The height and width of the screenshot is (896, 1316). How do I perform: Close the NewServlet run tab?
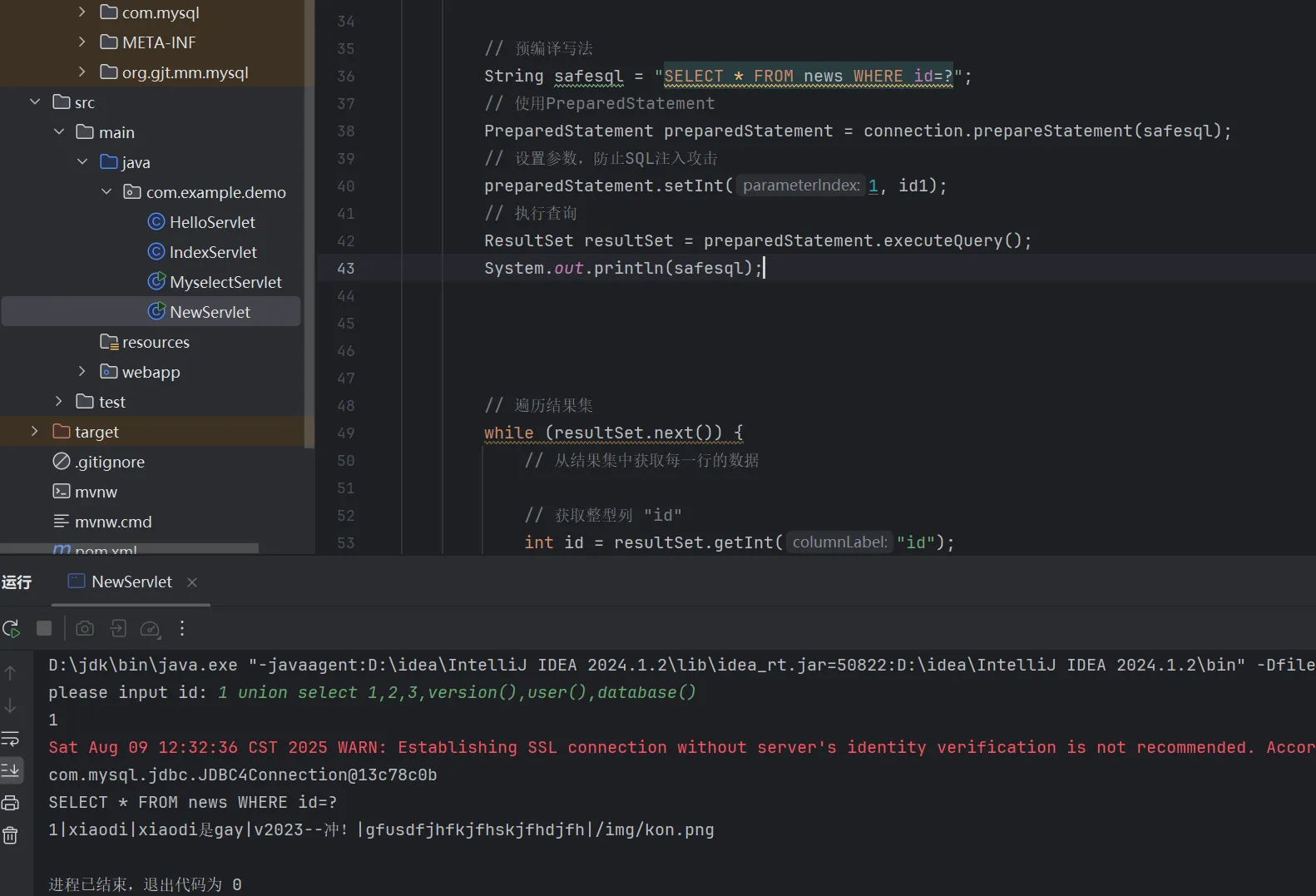tap(192, 582)
